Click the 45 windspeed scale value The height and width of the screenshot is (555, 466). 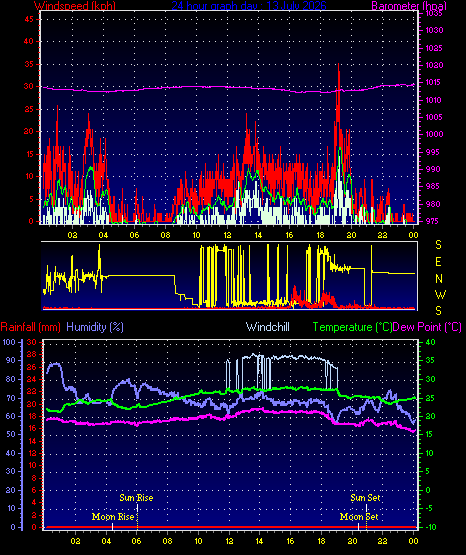coord(29,19)
